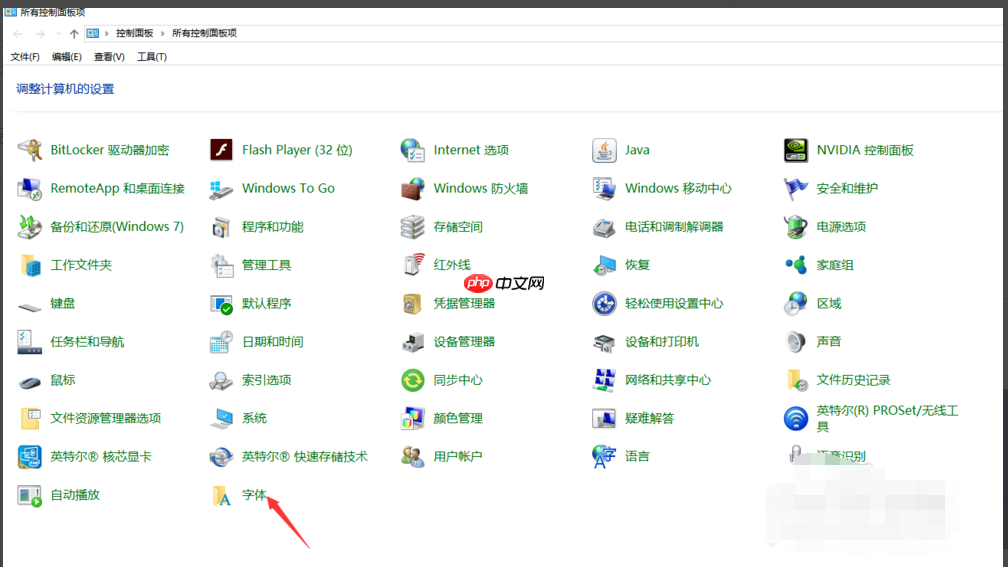This screenshot has width=1008, height=567.
Task: Open the 设备和打印机 icon
Action: (x=604, y=342)
